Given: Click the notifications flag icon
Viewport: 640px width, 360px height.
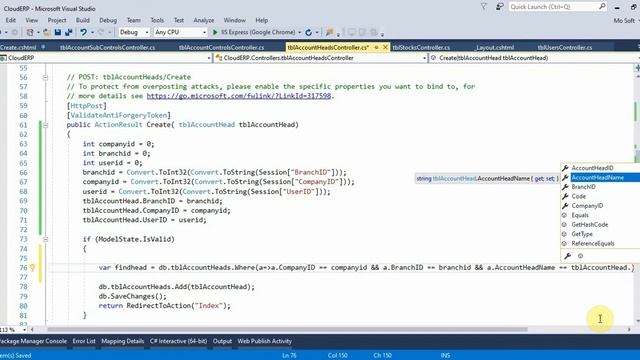Looking at the screenshot, I should 484,7.
